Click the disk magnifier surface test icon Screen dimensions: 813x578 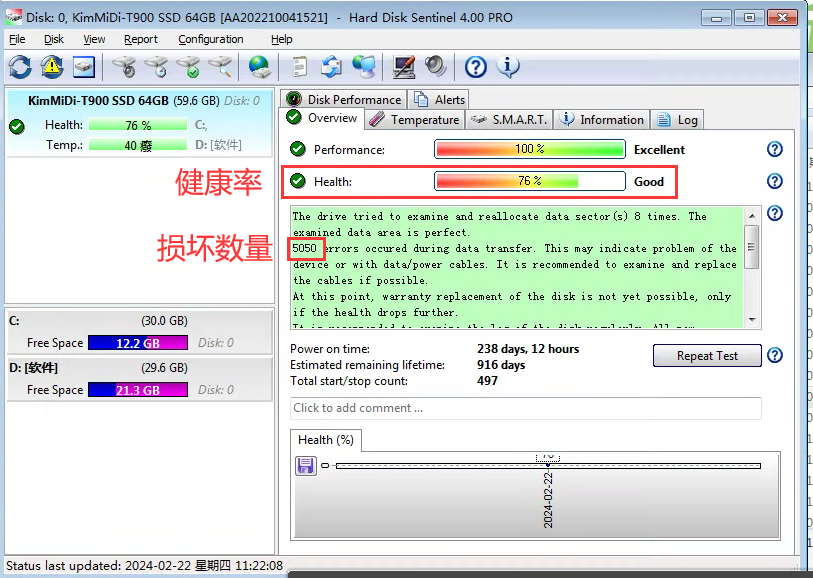tap(220, 67)
